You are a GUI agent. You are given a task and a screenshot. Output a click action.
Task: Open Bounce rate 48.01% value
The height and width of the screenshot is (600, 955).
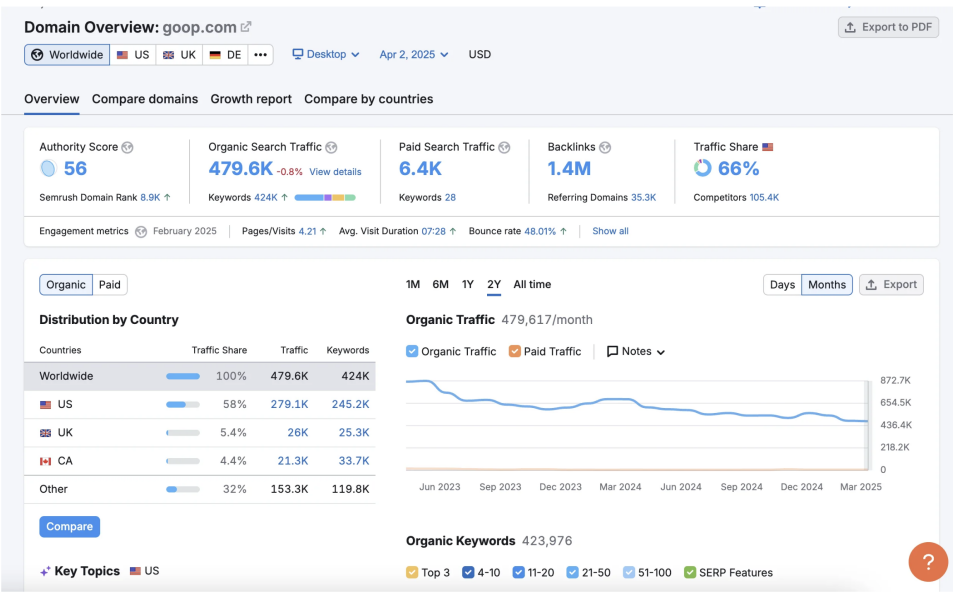(x=540, y=231)
